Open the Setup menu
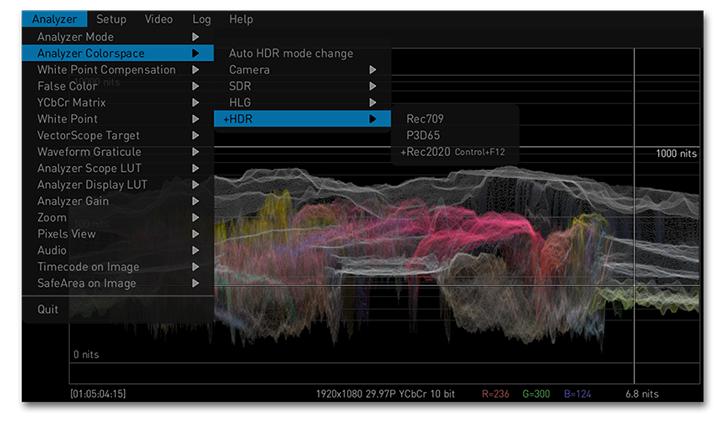This screenshot has width=720, height=423. (111, 19)
